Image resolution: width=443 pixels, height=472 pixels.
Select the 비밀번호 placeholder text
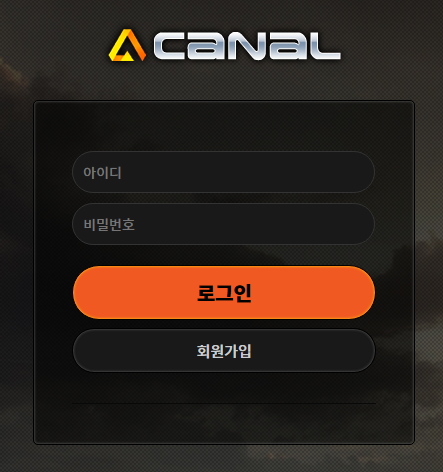click(x=109, y=224)
